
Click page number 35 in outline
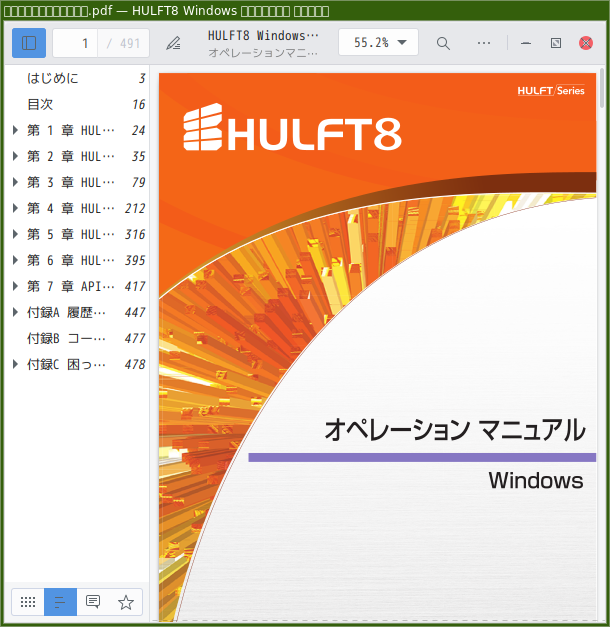pos(139,156)
